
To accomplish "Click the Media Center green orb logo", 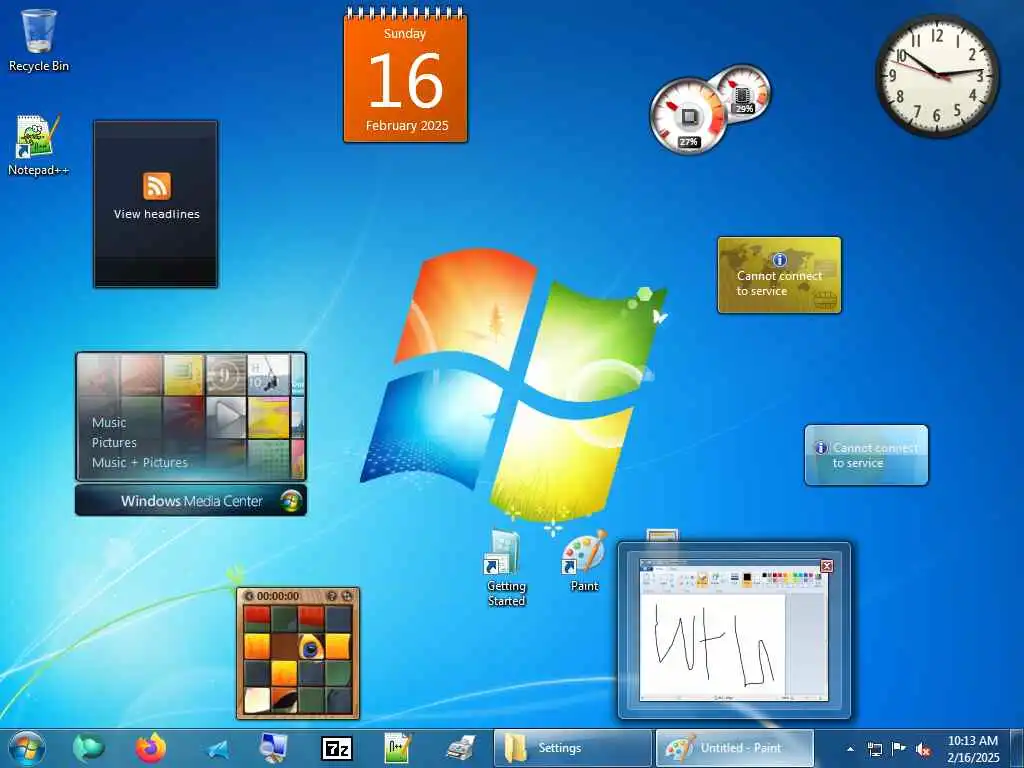I will 291,501.
